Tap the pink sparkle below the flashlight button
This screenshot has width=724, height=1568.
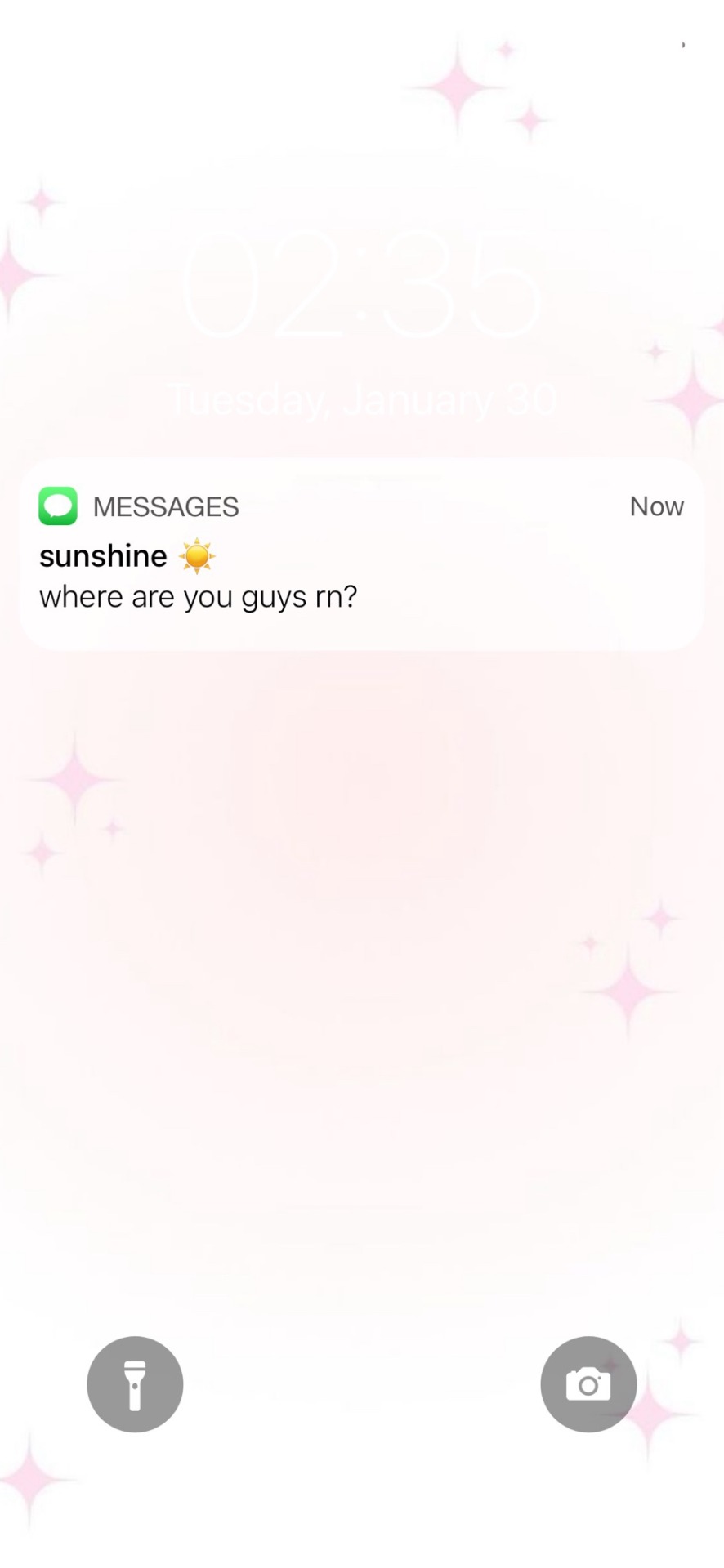30,1480
